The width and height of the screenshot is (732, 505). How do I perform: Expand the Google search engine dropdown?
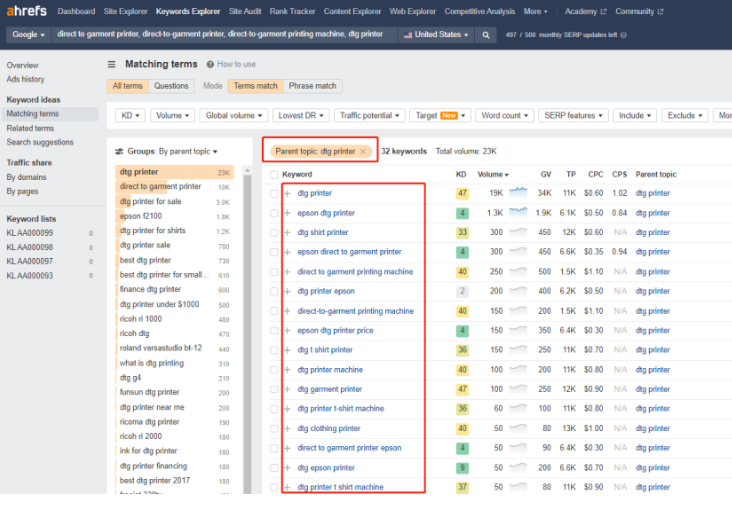pyautogui.click(x=28, y=34)
